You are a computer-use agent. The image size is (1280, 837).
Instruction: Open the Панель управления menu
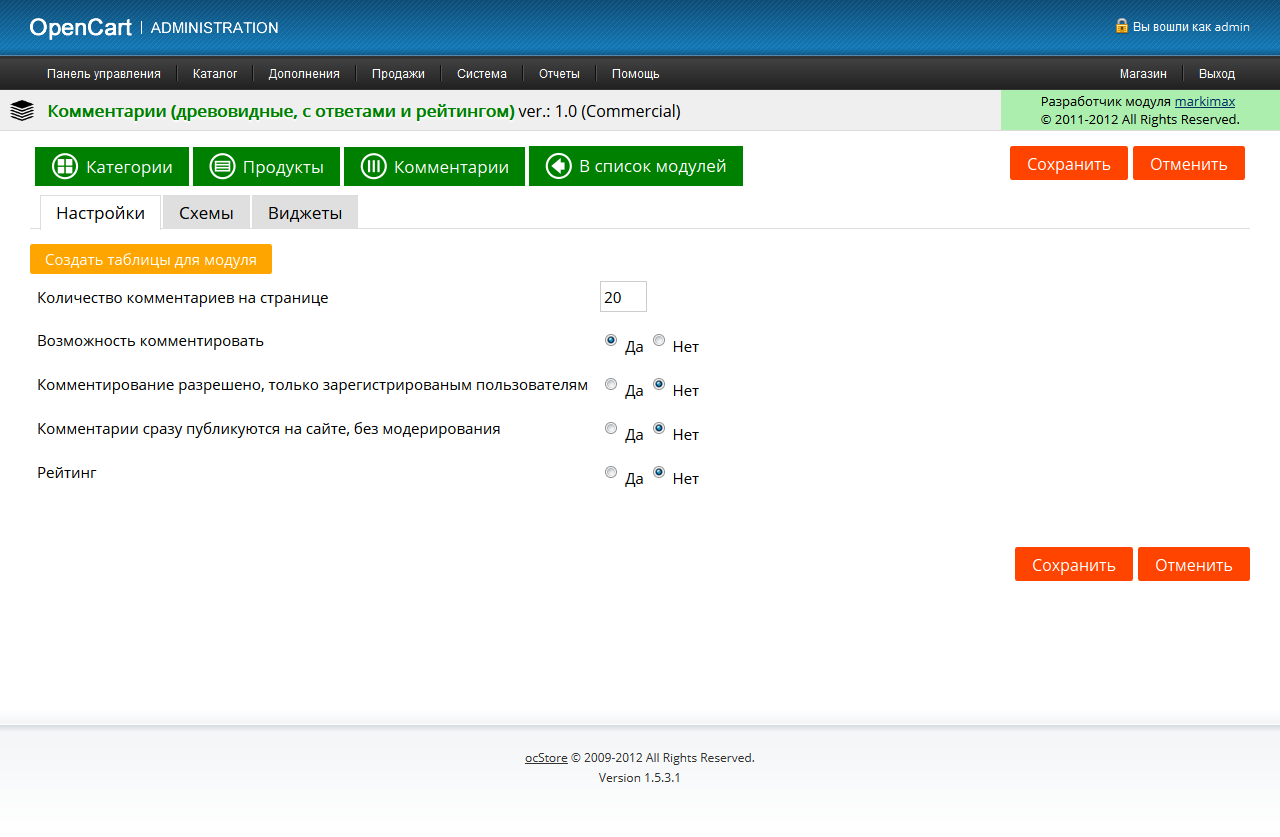coord(104,73)
